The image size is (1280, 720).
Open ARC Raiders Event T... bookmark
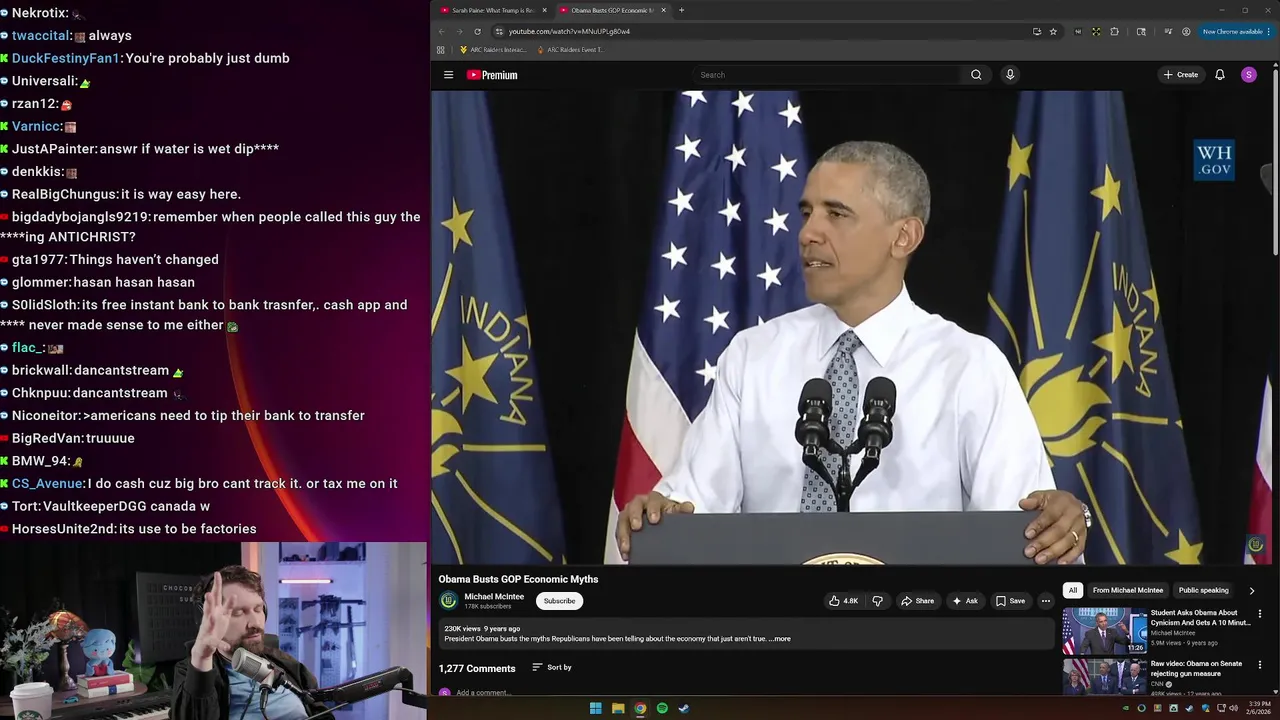coord(570,49)
